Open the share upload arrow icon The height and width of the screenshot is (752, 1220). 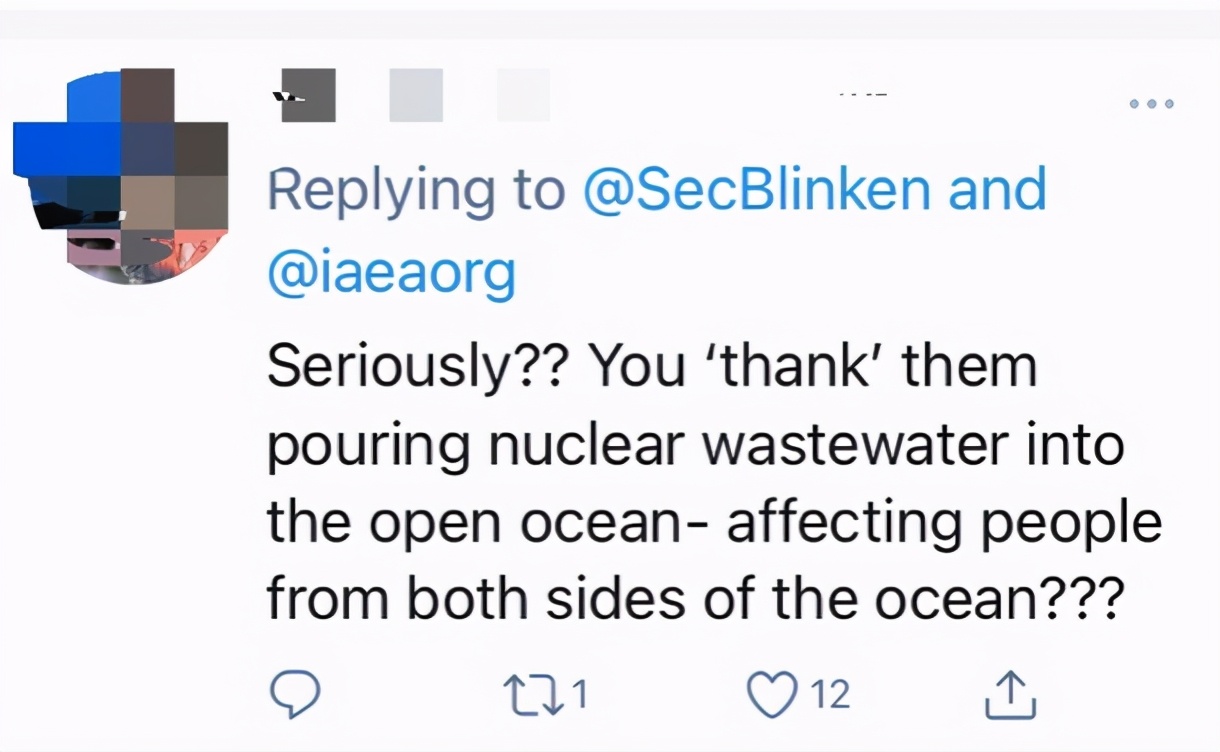pyautogui.click(x=1010, y=694)
